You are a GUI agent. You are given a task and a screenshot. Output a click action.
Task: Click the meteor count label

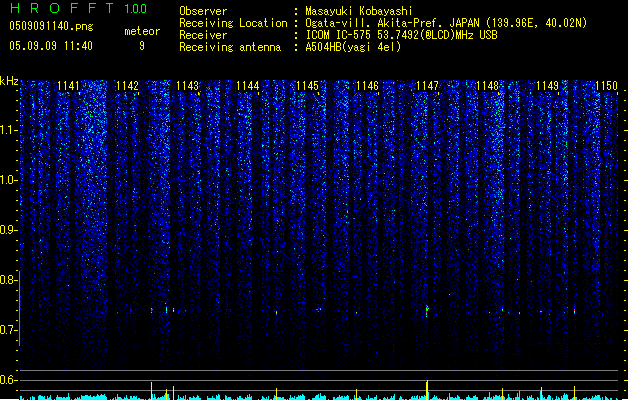[142, 31]
